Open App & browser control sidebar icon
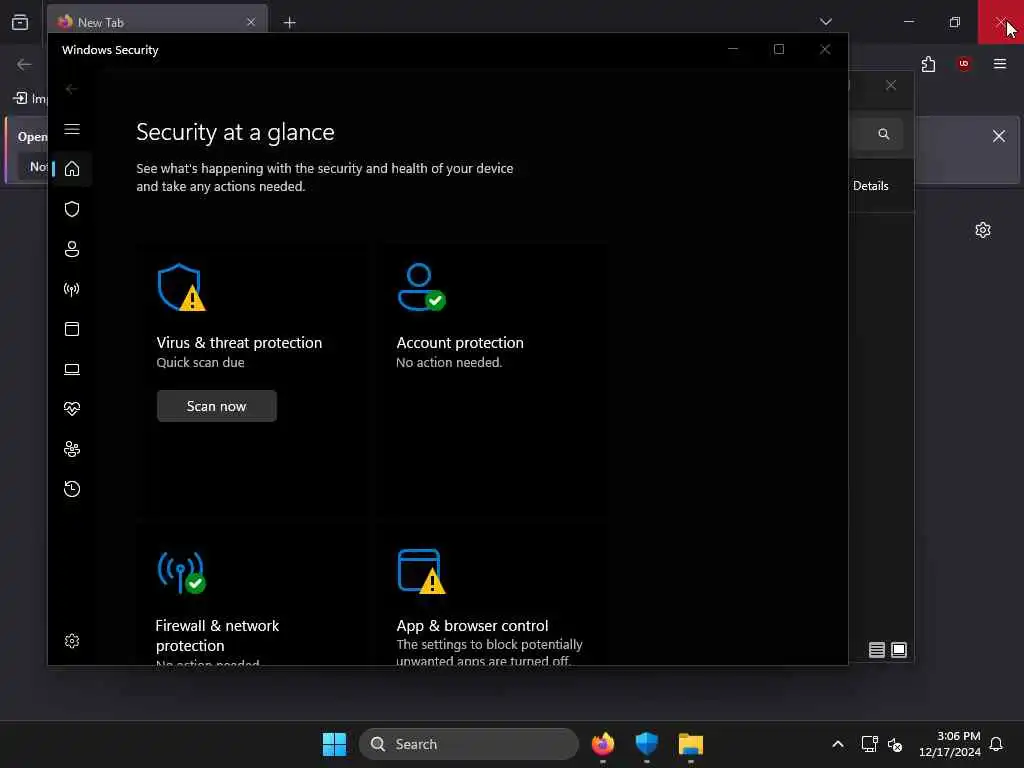The width and height of the screenshot is (1024, 768). [72, 328]
